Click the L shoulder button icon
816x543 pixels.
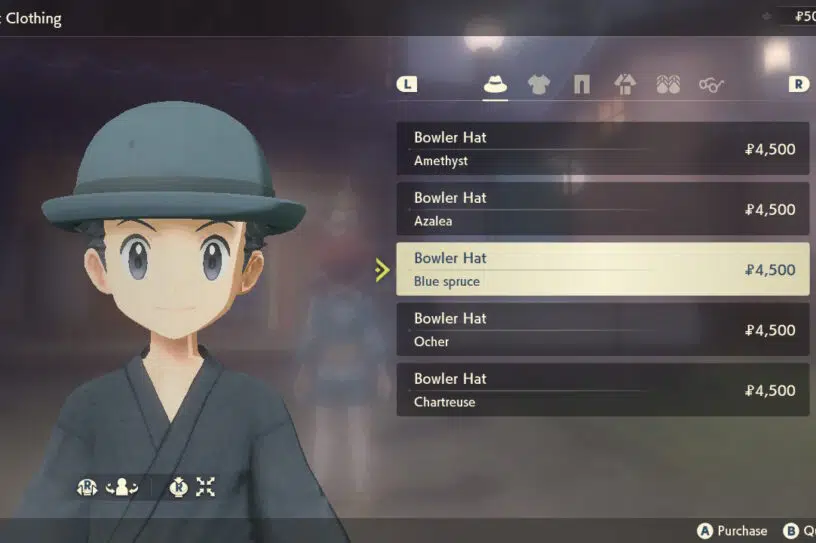[x=407, y=84]
